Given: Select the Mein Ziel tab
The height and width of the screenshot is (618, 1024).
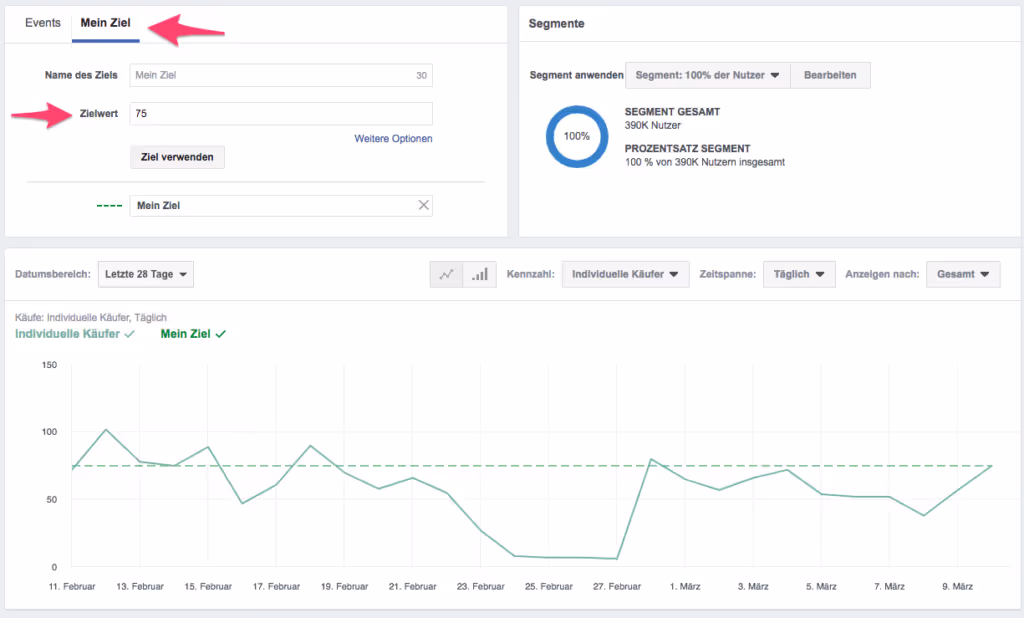Looking at the screenshot, I should pyautogui.click(x=105, y=23).
